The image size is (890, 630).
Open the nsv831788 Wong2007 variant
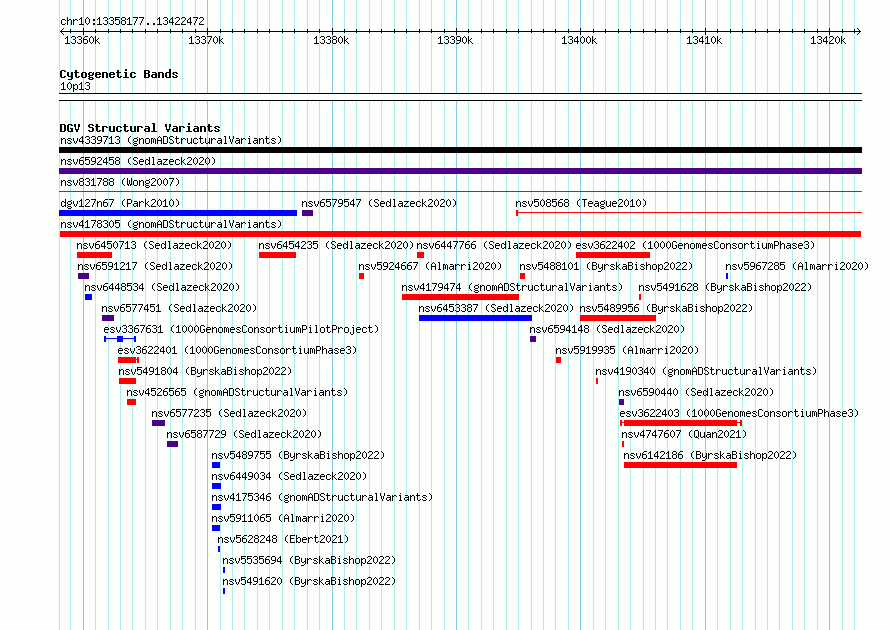pos(120,182)
